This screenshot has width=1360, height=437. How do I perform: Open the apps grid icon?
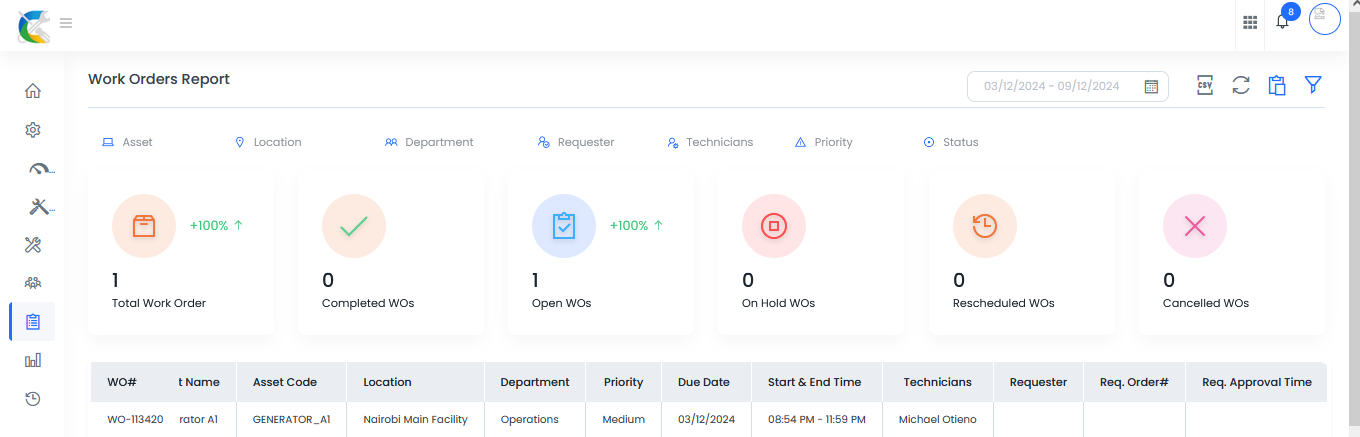pos(1250,23)
